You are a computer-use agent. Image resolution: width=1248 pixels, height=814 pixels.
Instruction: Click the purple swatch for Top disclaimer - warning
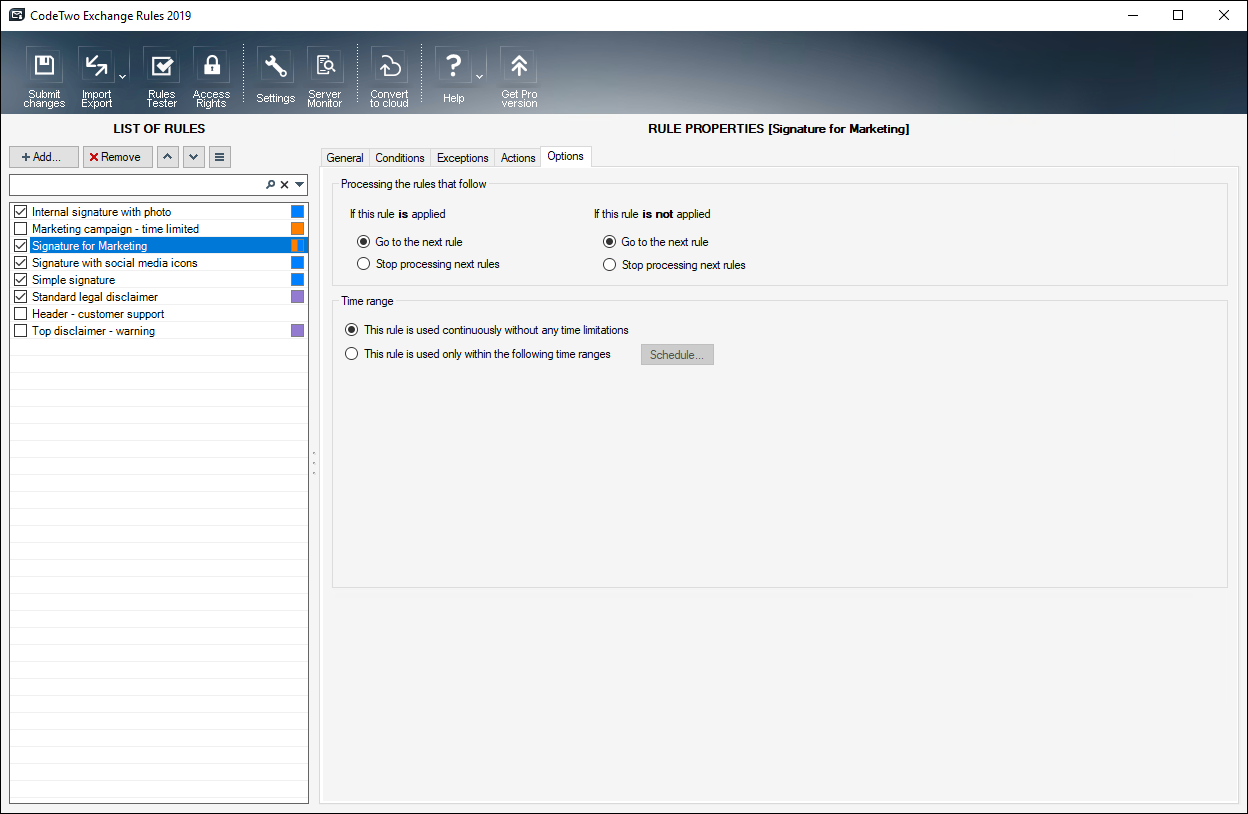[x=297, y=331]
